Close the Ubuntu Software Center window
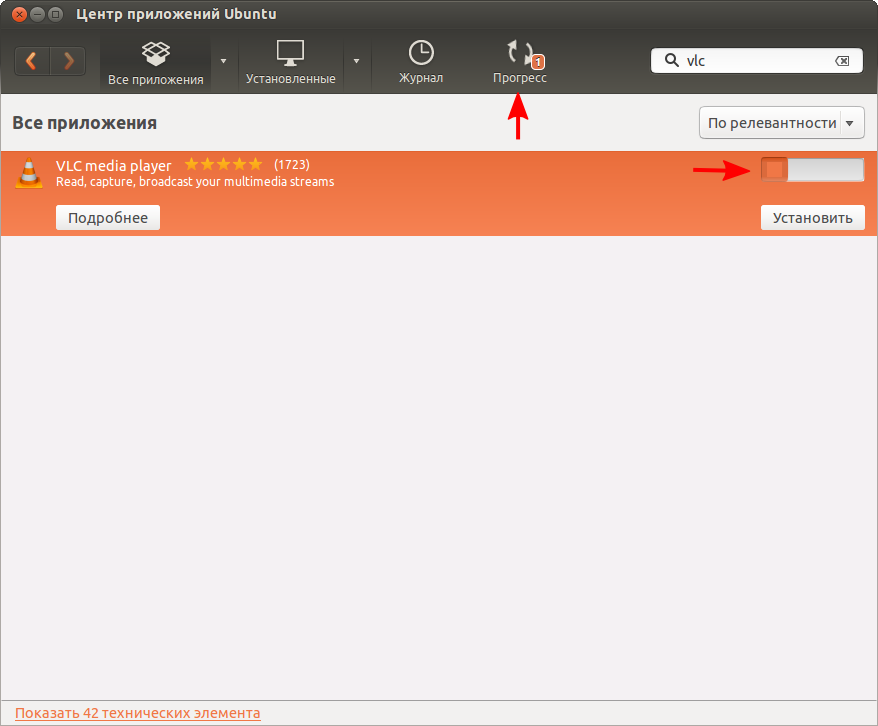The width and height of the screenshot is (878, 726). [20, 14]
